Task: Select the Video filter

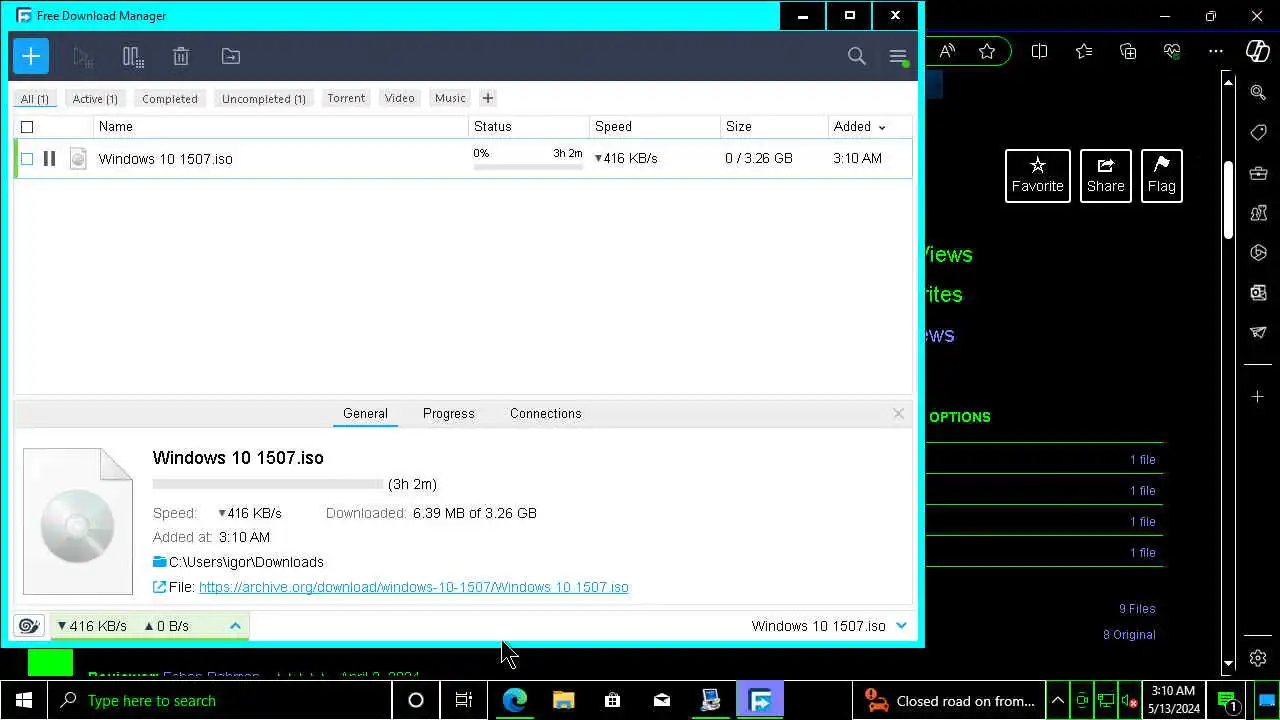Action: (x=399, y=98)
